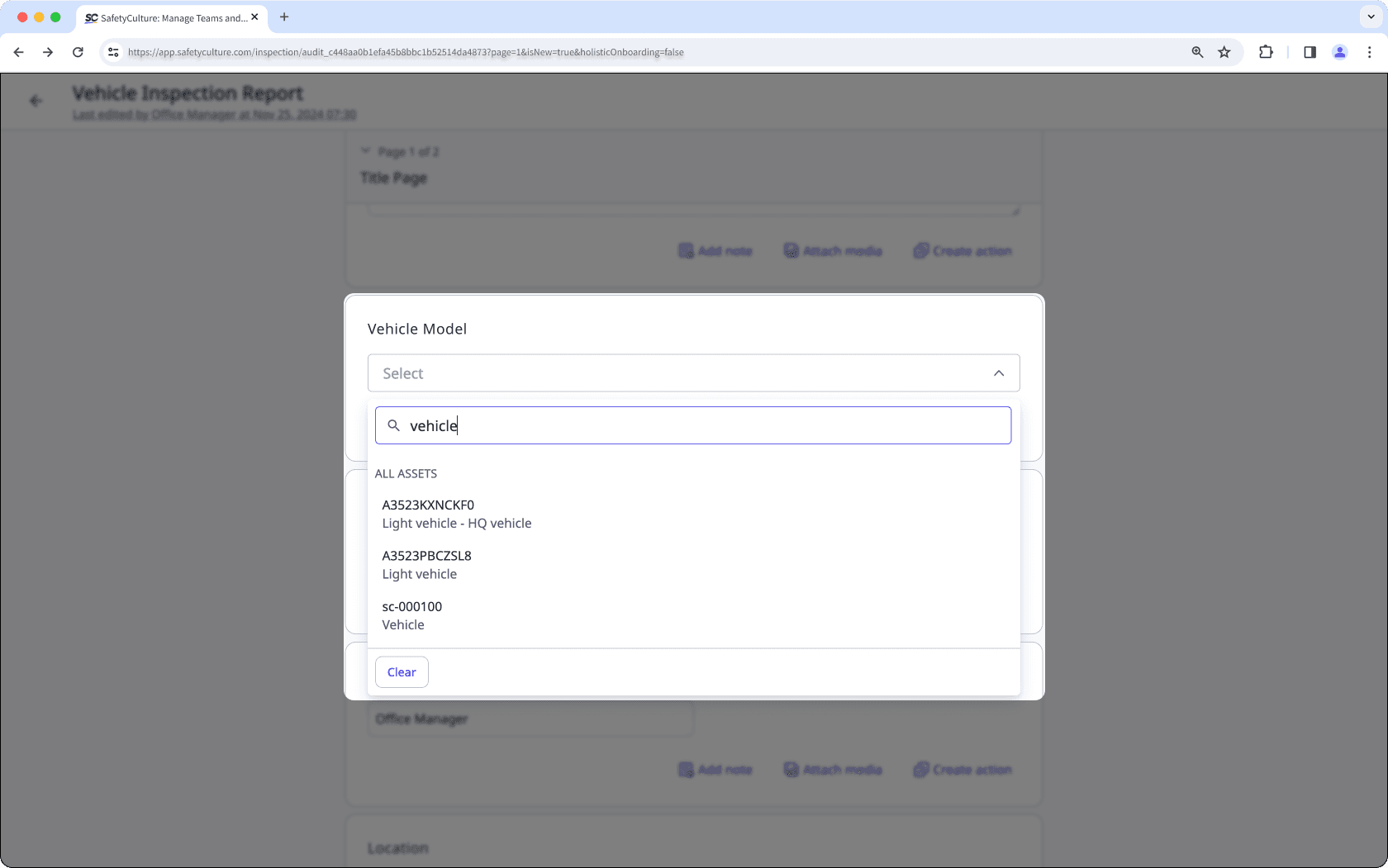
Task: Click the Create action icon near top
Action: tap(920, 250)
